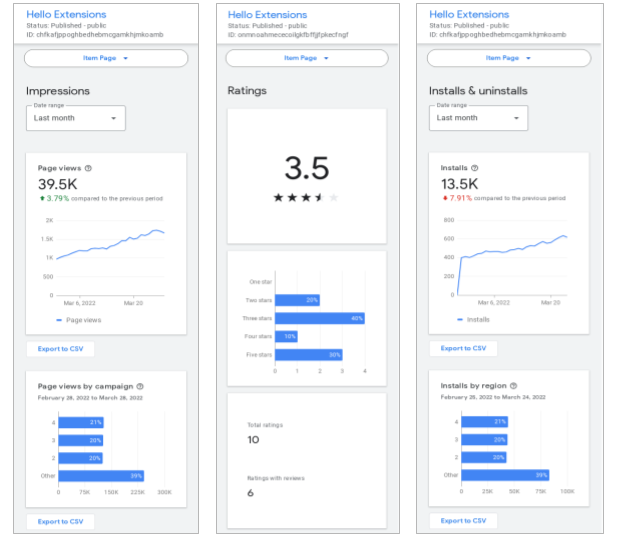
Task: Click help icon next to Page views
Action: pos(88,169)
